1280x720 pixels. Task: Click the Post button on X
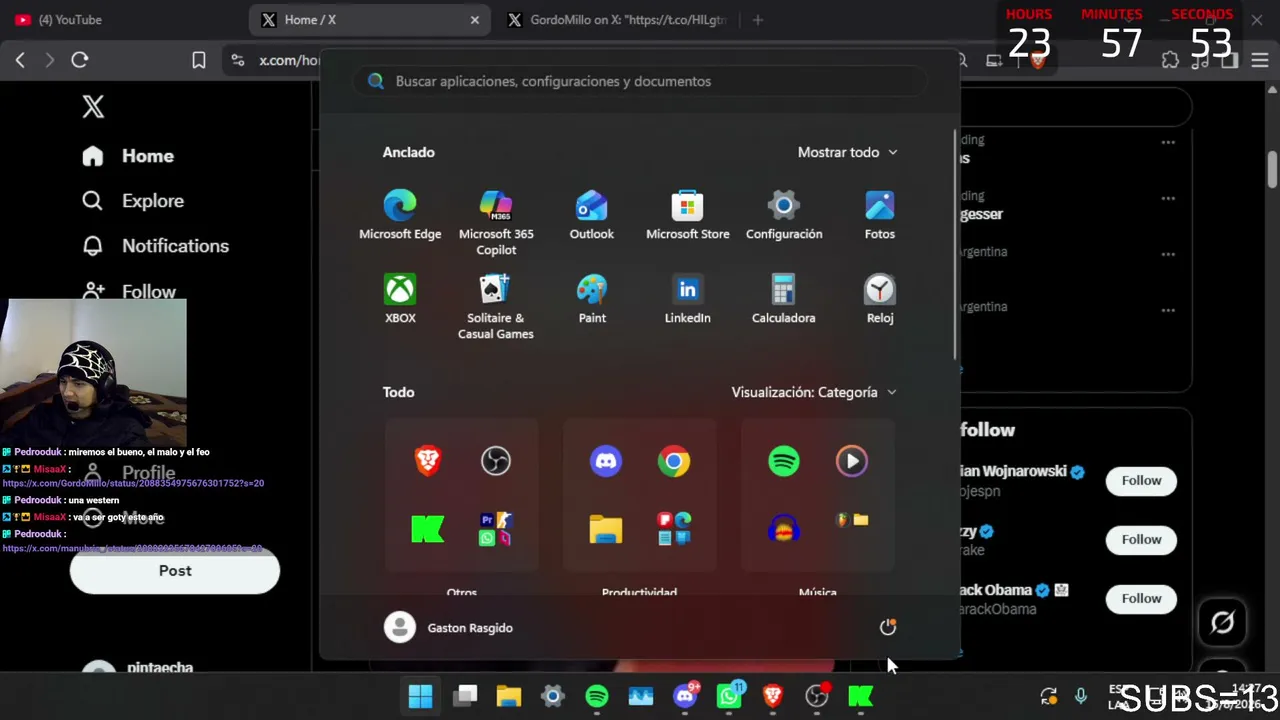click(x=175, y=570)
